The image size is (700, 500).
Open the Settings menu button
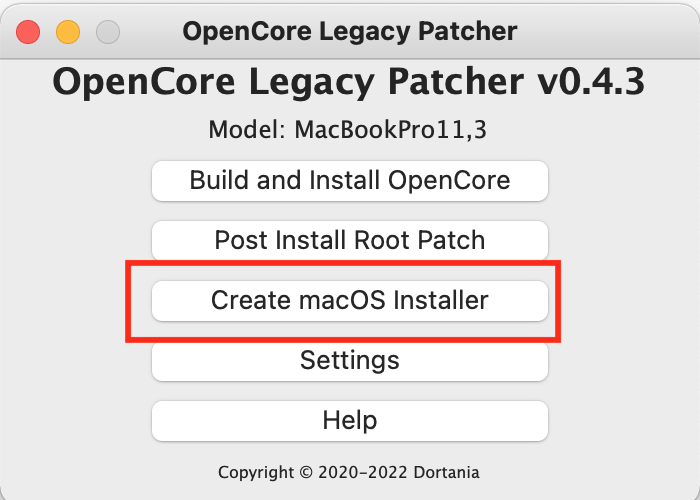350,361
